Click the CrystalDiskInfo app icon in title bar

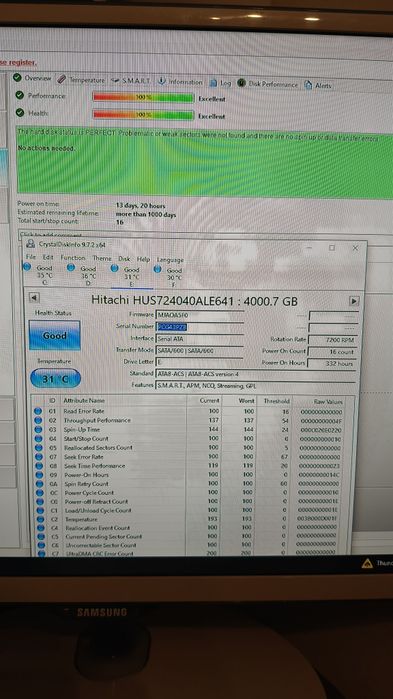click(x=30, y=244)
